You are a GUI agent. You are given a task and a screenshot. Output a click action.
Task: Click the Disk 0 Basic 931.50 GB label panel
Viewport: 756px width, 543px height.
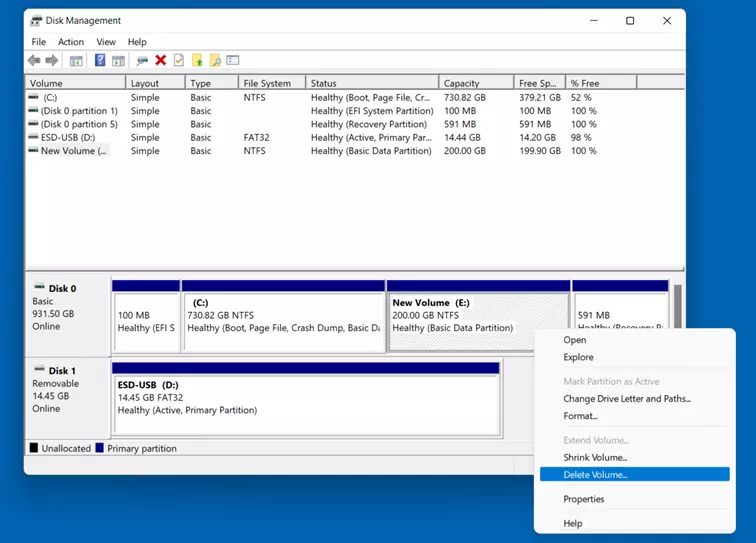[68, 316]
